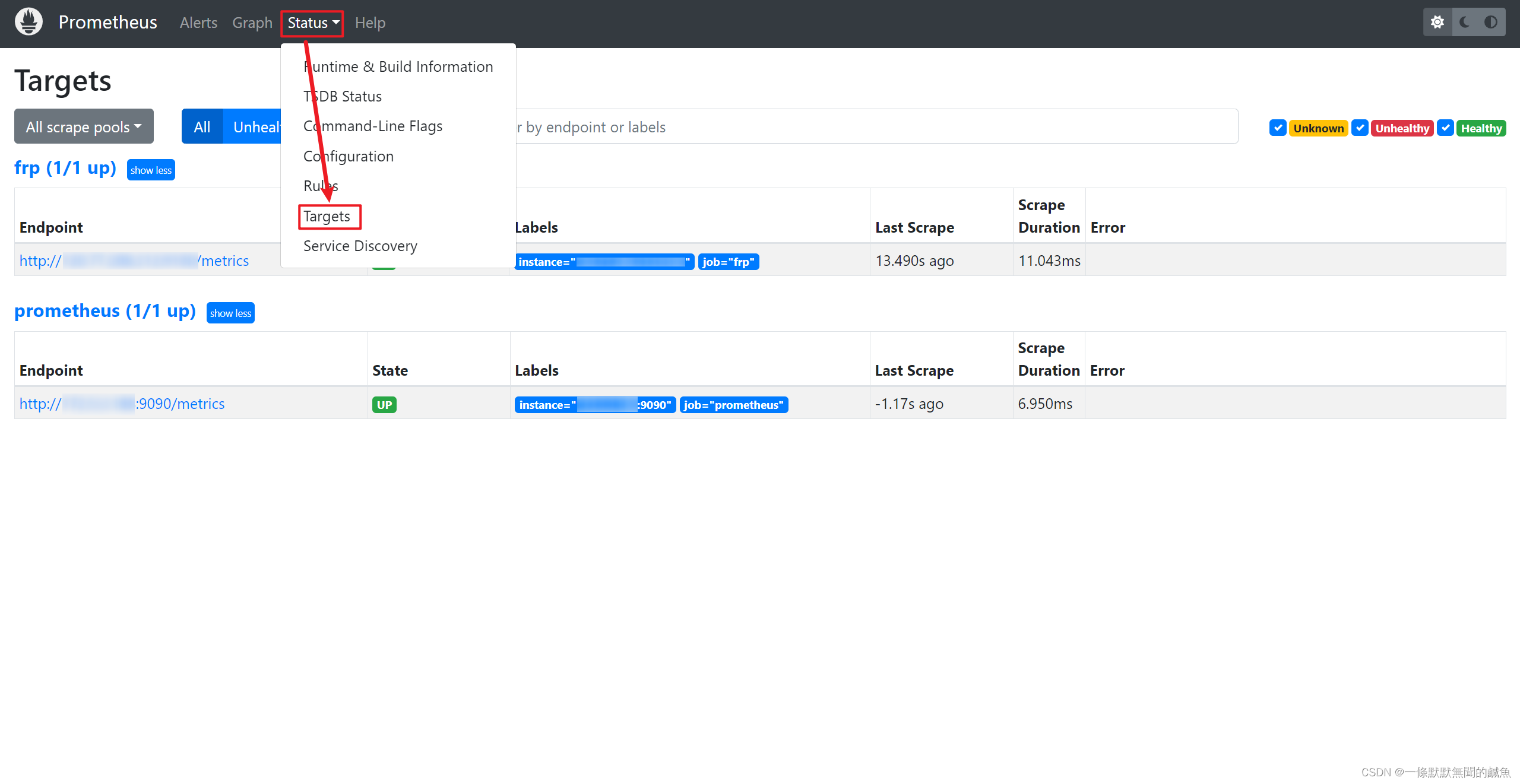
Task: Click the Prometheus logo icon
Action: point(28,21)
